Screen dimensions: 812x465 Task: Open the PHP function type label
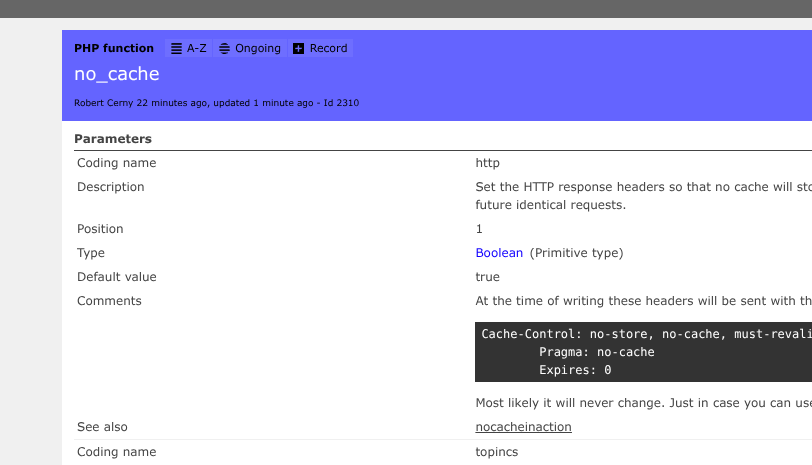114,48
